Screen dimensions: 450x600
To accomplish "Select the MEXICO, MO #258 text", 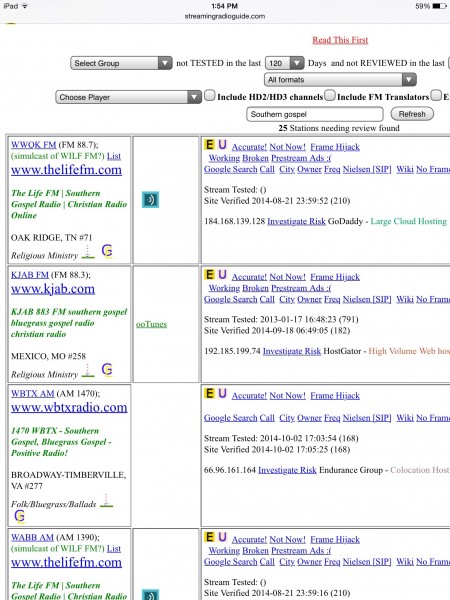I will coord(49,356).
